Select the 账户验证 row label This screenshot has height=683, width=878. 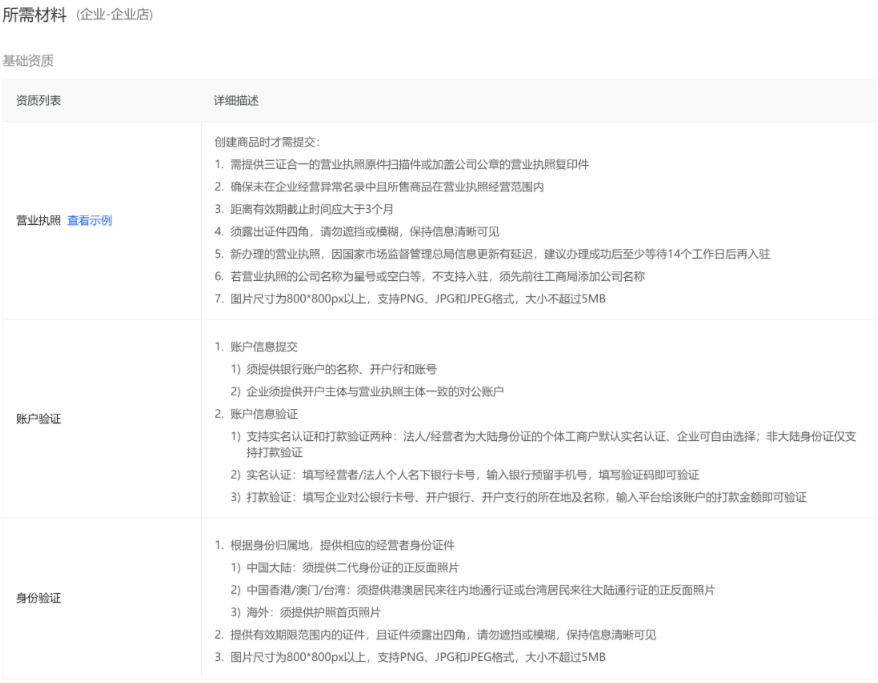click(38, 419)
